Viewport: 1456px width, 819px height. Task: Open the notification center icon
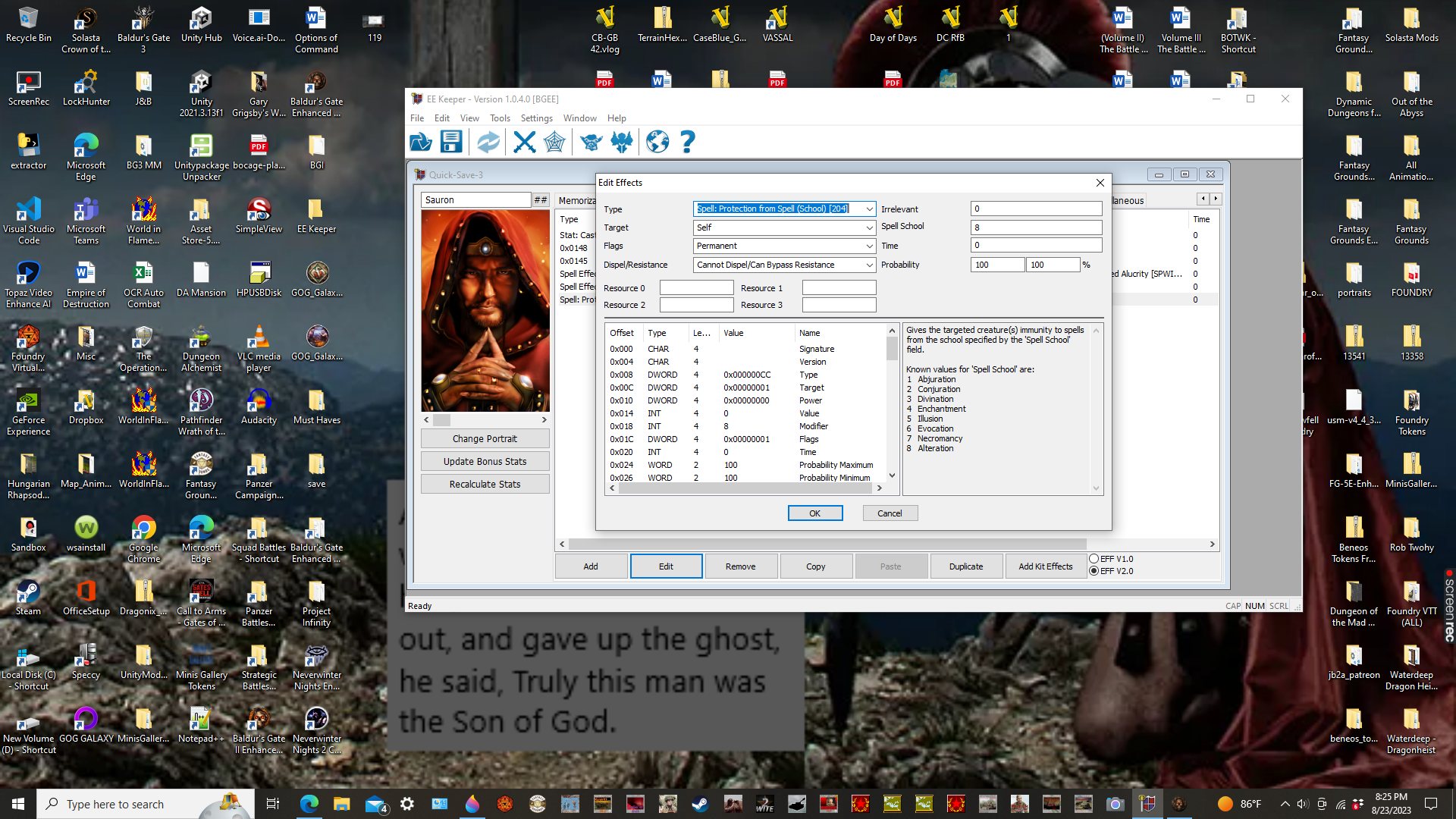[x=1431, y=804]
